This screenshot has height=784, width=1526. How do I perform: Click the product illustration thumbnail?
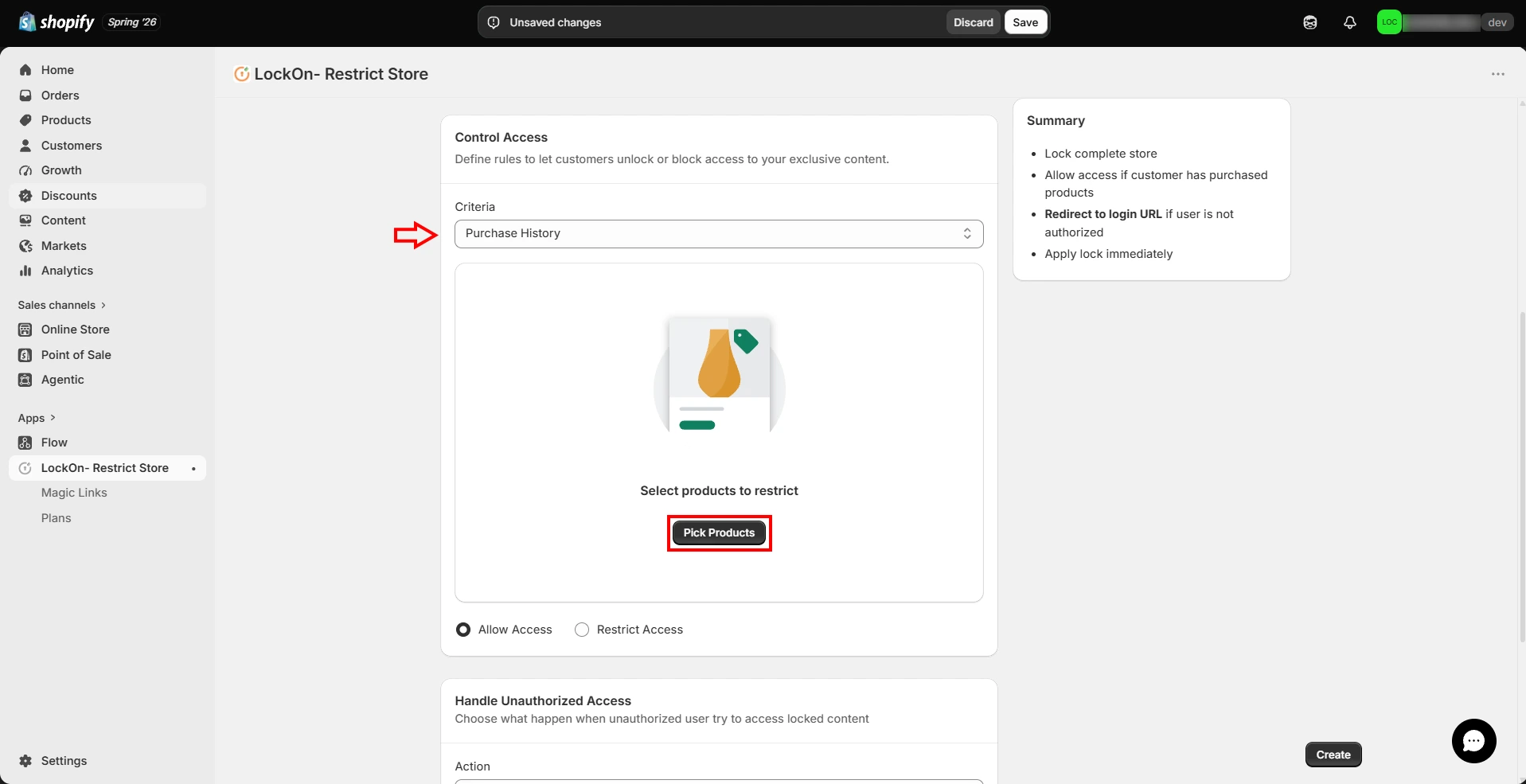pyautogui.click(x=719, y=374)
